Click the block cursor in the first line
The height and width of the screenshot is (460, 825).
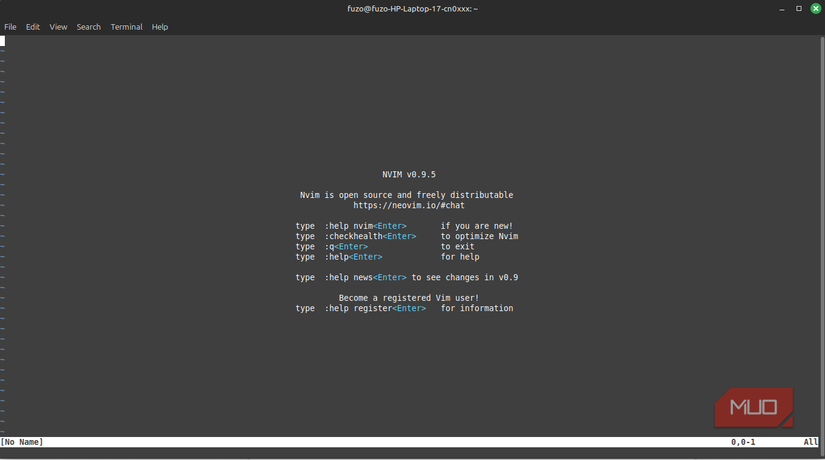tap(3, 41)
